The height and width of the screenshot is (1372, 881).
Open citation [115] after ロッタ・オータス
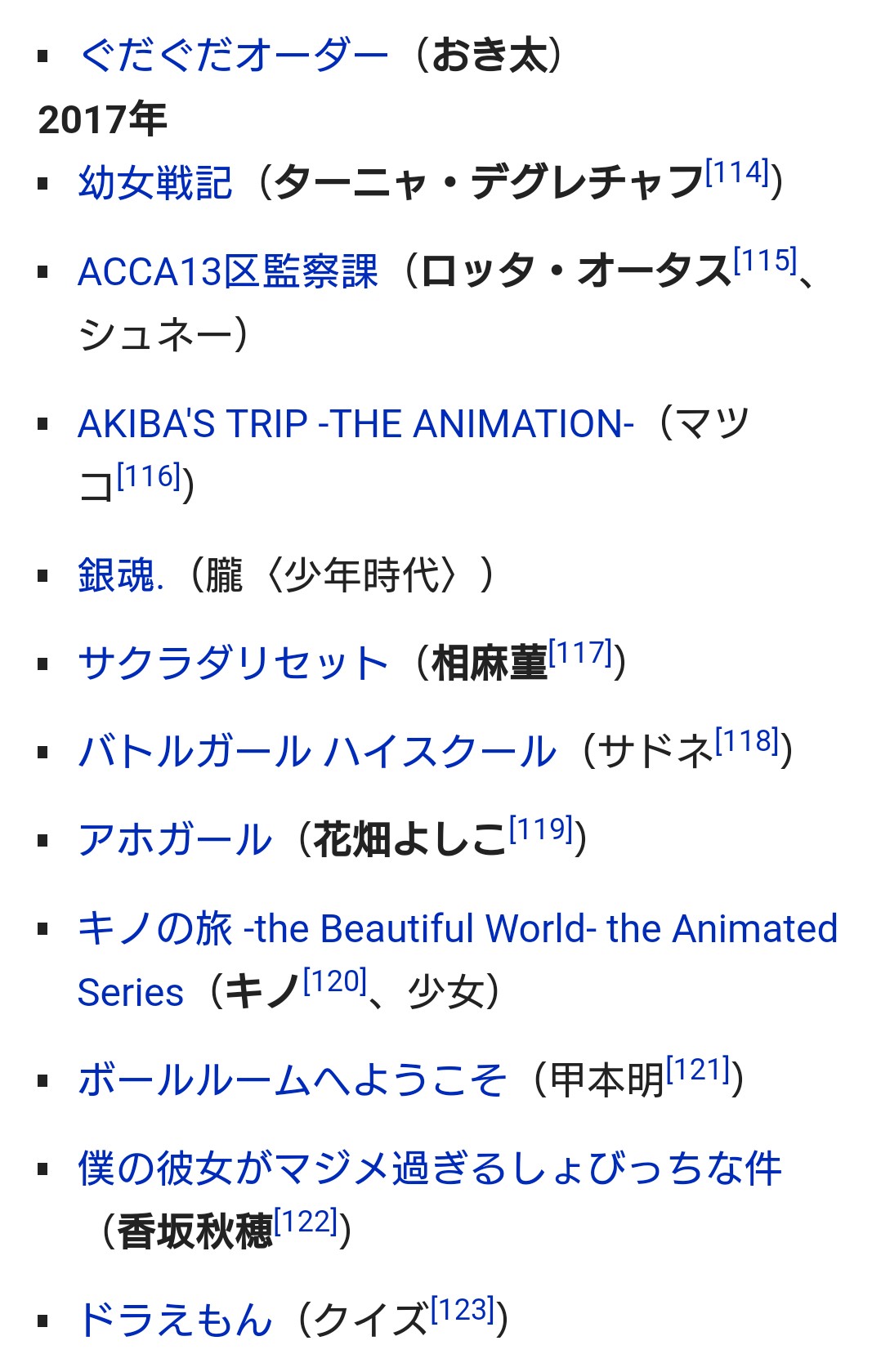[765, 261]
